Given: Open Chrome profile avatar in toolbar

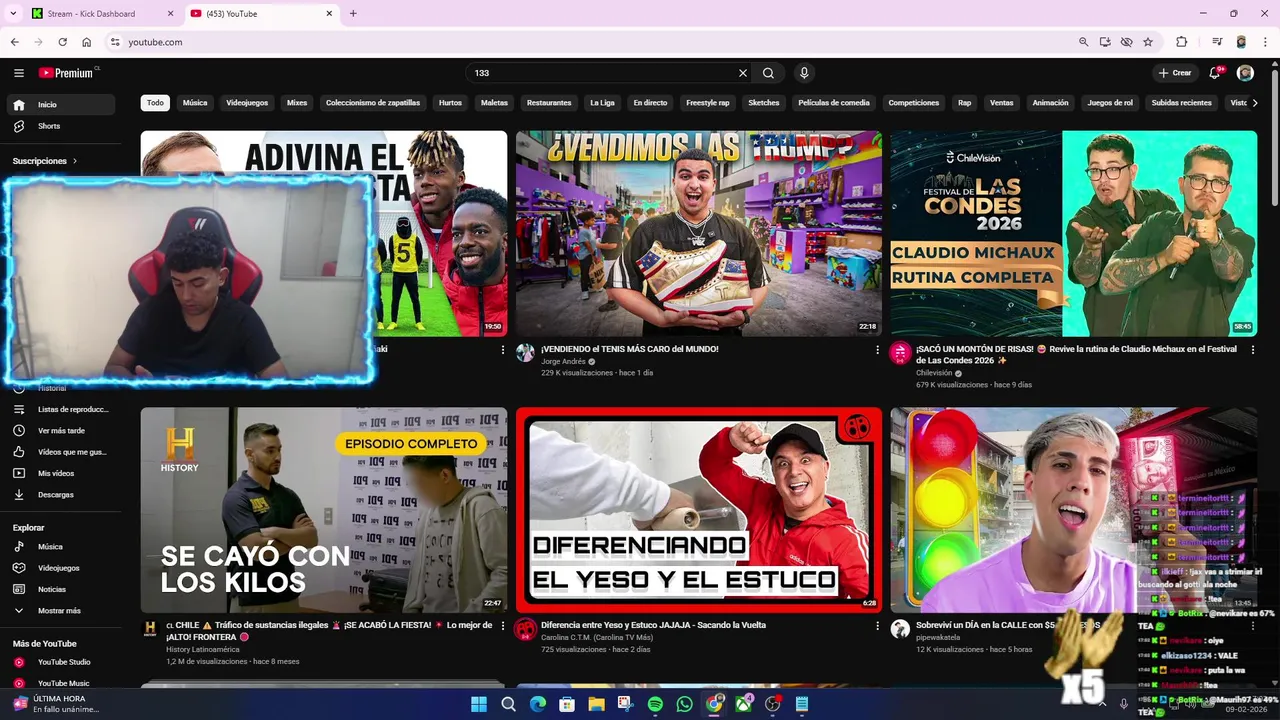Looking at the screenshot, I should click(x=1241, y=42).
